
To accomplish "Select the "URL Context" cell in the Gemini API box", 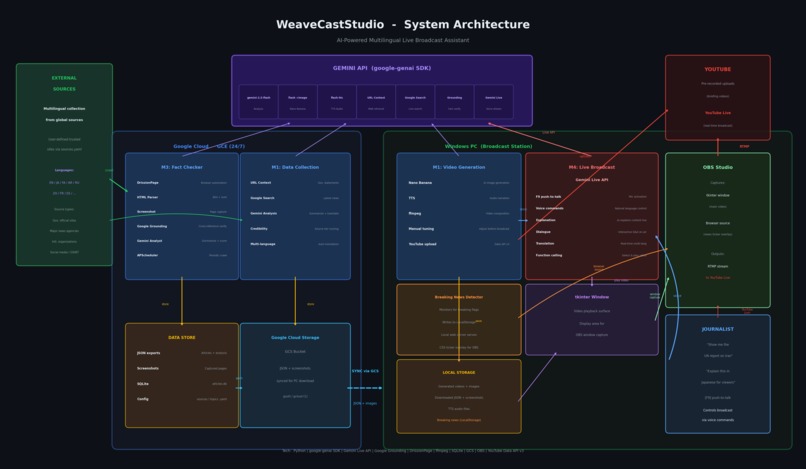I will click(376, 102).
